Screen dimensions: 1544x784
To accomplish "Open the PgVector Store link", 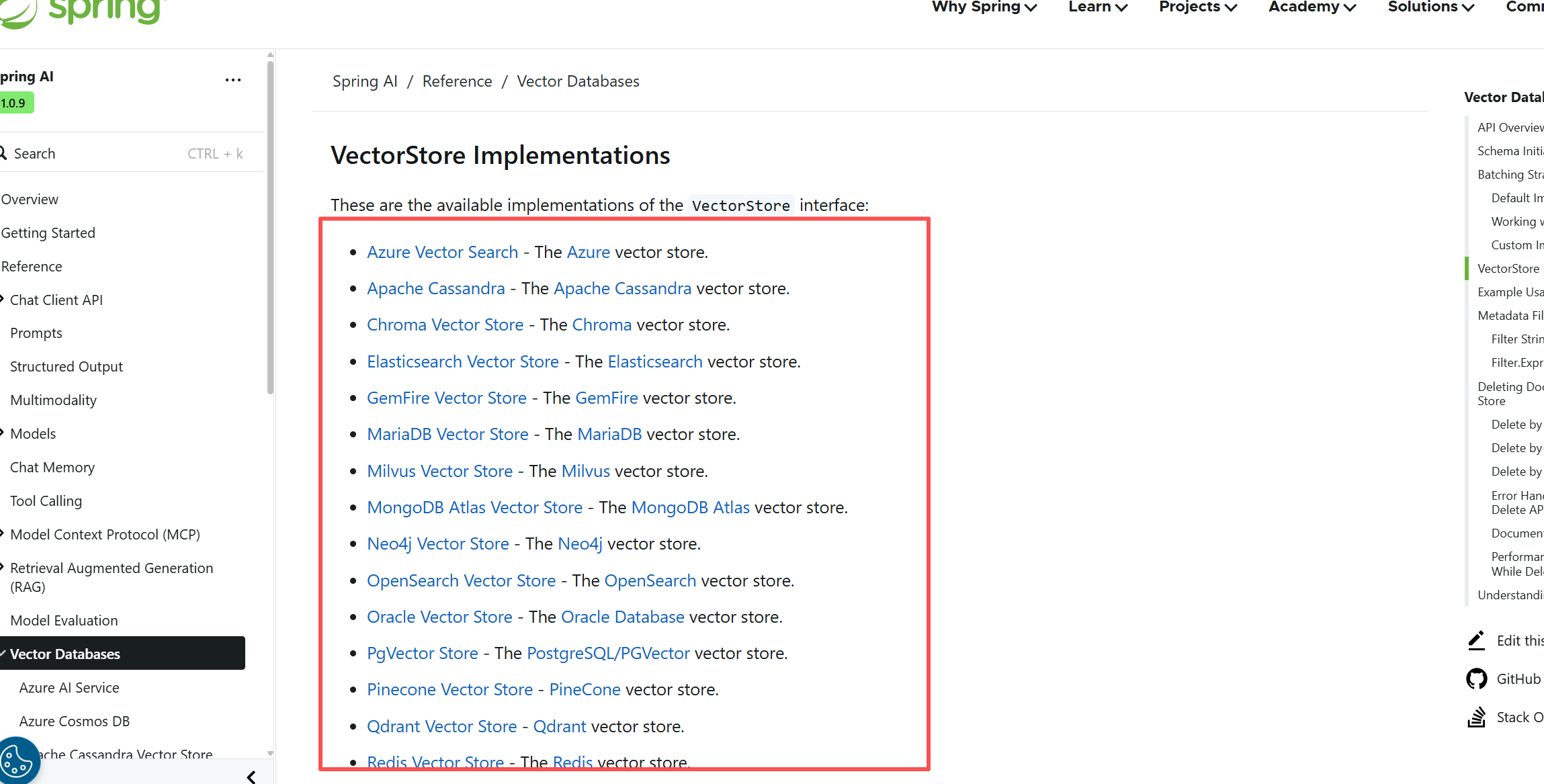I will [x=423, y=653].
